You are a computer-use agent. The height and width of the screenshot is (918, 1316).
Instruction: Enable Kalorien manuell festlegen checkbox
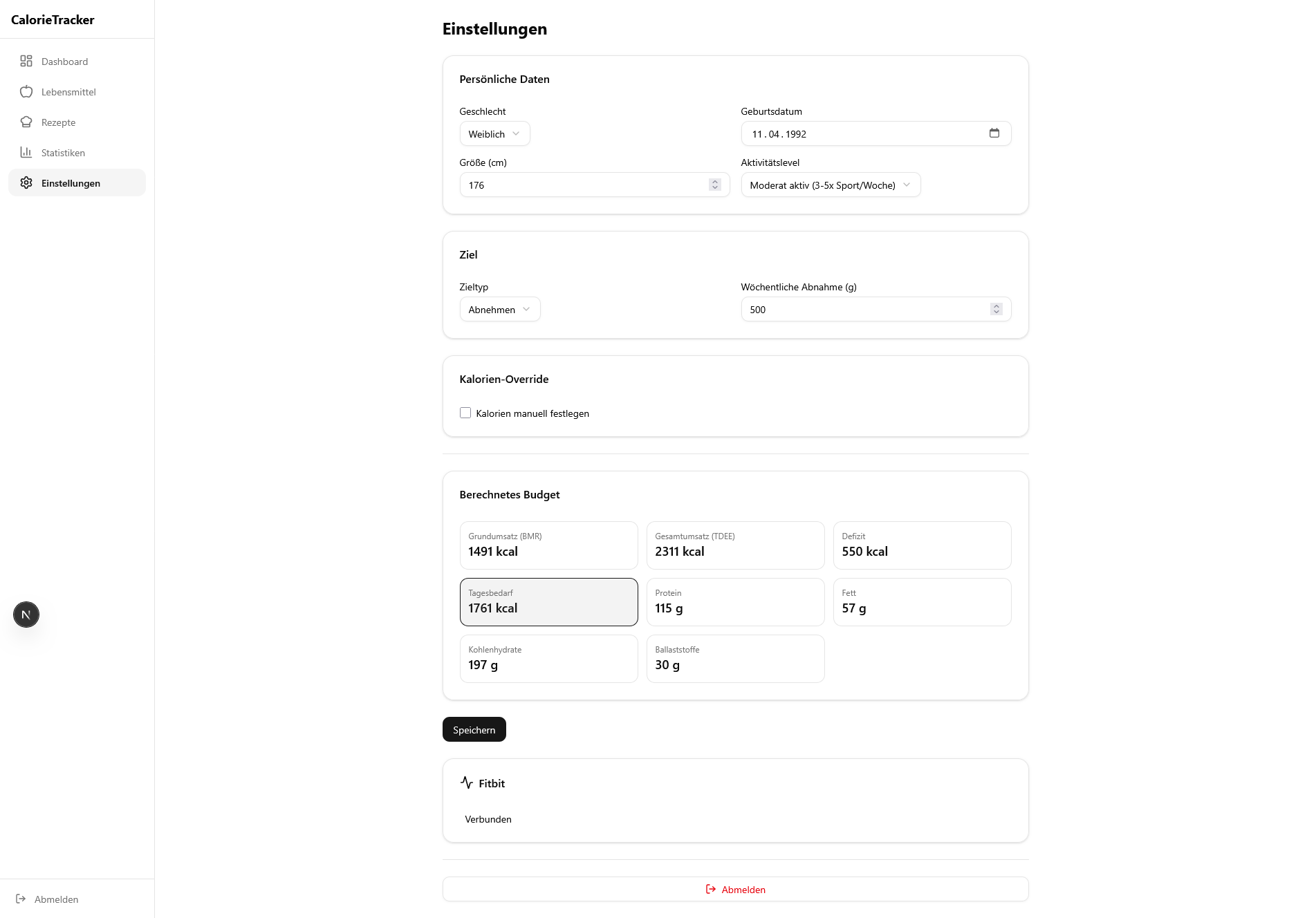465,413
